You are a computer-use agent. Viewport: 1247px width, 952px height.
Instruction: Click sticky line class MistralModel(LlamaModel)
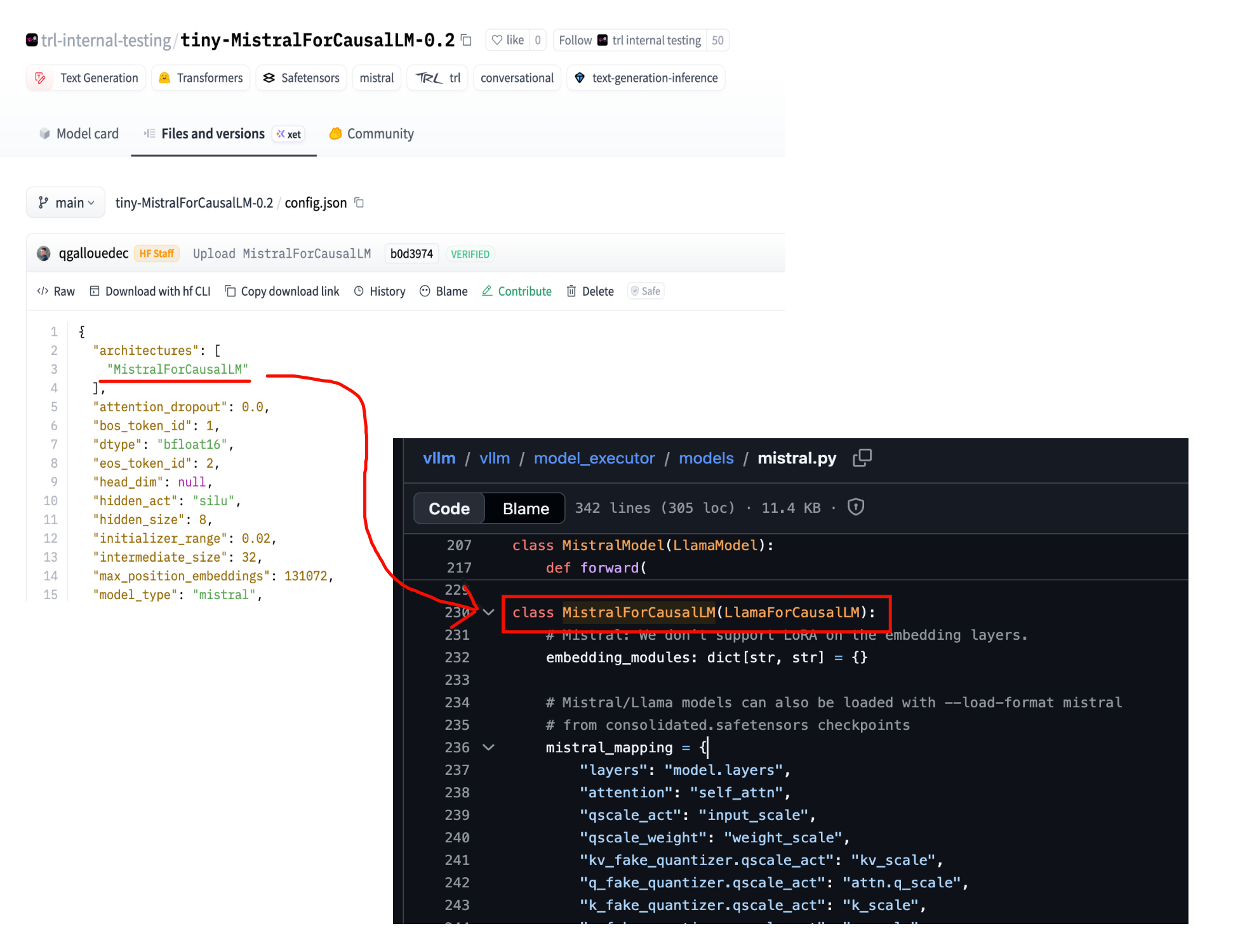(x=643, y=545)
